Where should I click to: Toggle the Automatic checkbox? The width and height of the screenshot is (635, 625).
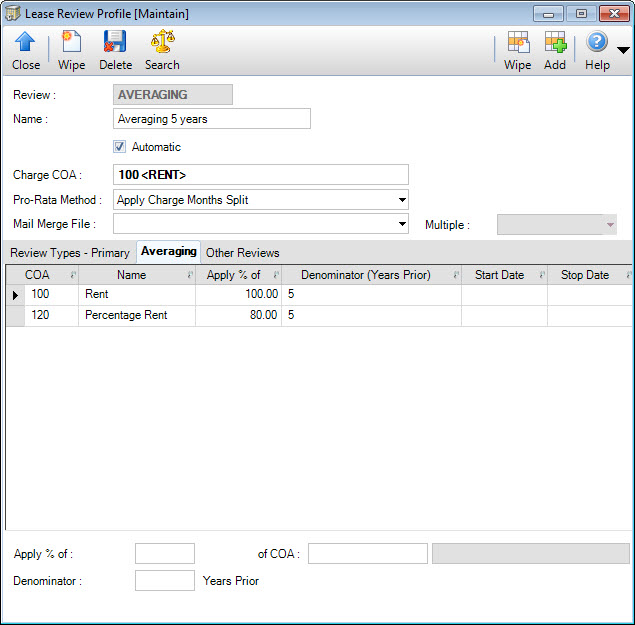click(x=119, y=147)
